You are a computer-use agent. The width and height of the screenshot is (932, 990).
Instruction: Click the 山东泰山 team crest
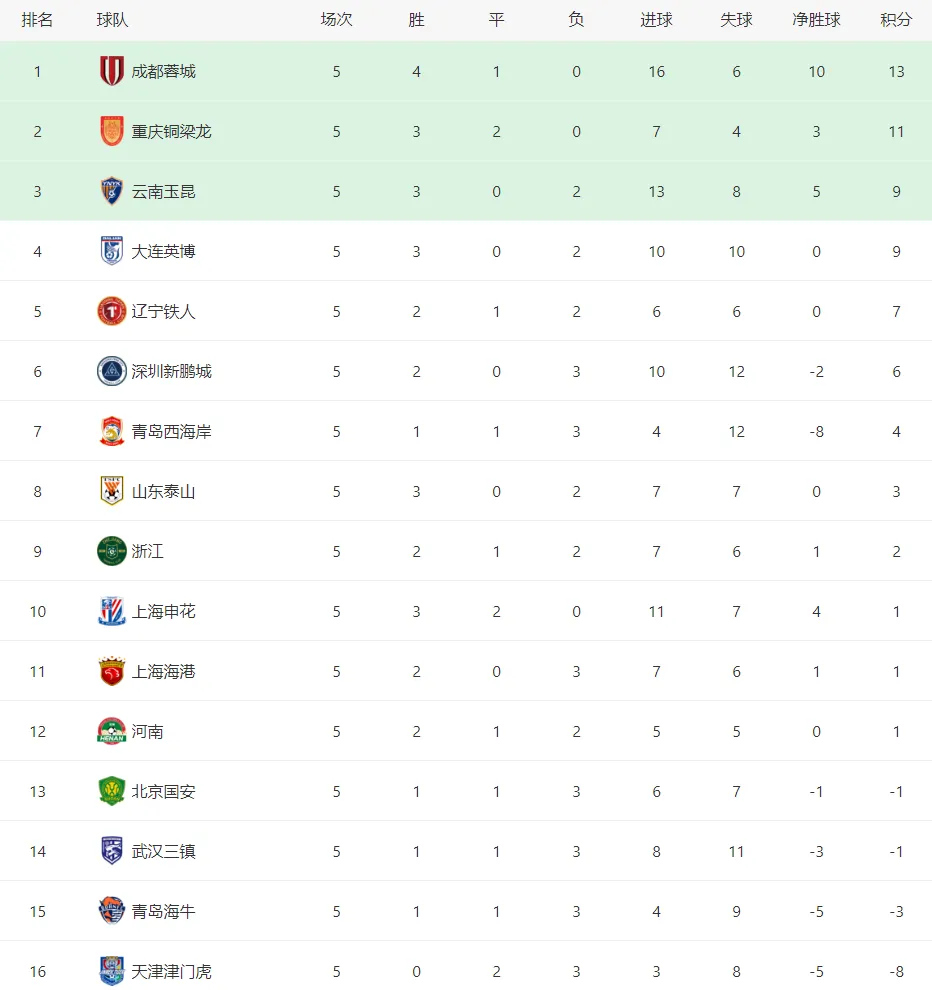click(x=112, y=491)
